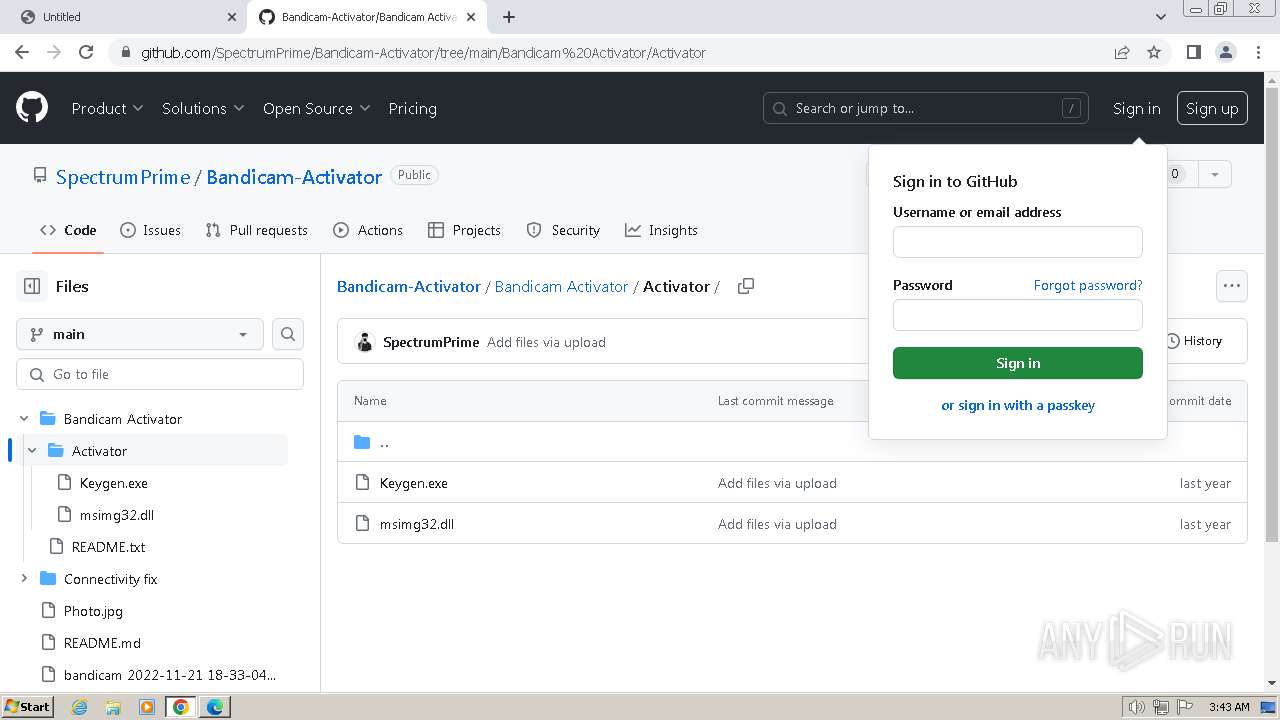Share this page via the share icon

coord(1122,52)
